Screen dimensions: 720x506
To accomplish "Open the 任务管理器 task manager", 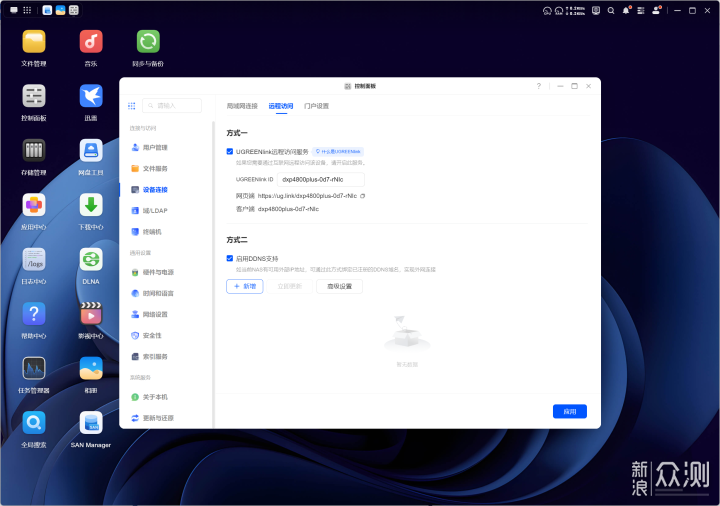I will tap(34, 368).
